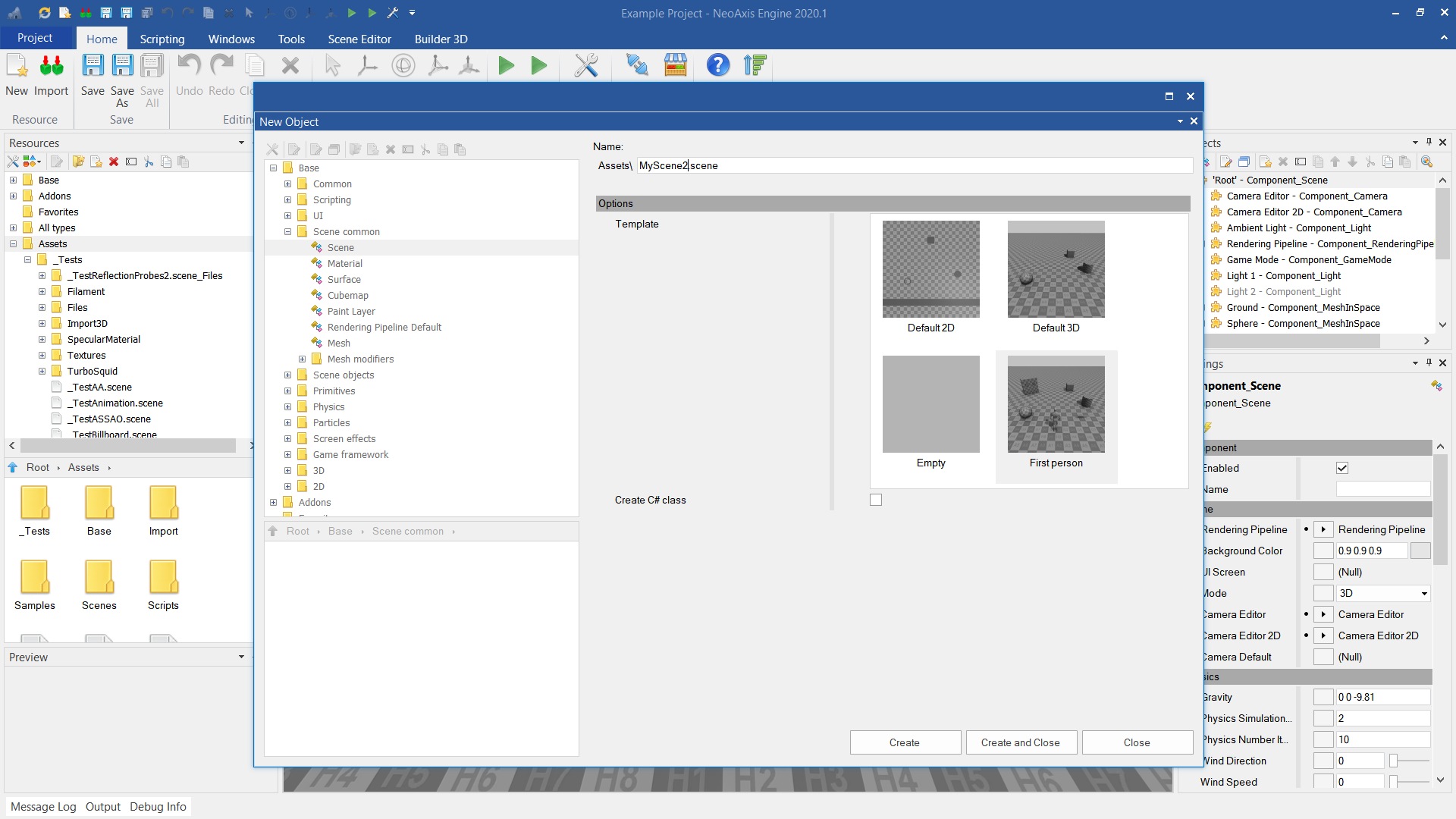The height and width of the screenshot is (819, 1456).
Task: Expand the Primitives folder in tree
Action: (287, 391)
